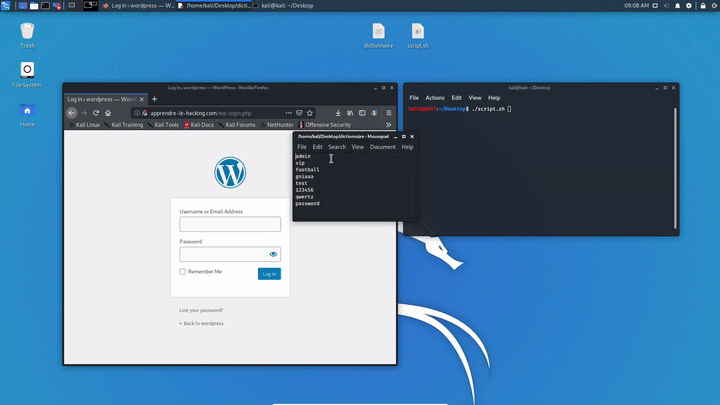The image size is (720, 405).
Task: Open Mousepad File menu
Action: pos(302,147)
